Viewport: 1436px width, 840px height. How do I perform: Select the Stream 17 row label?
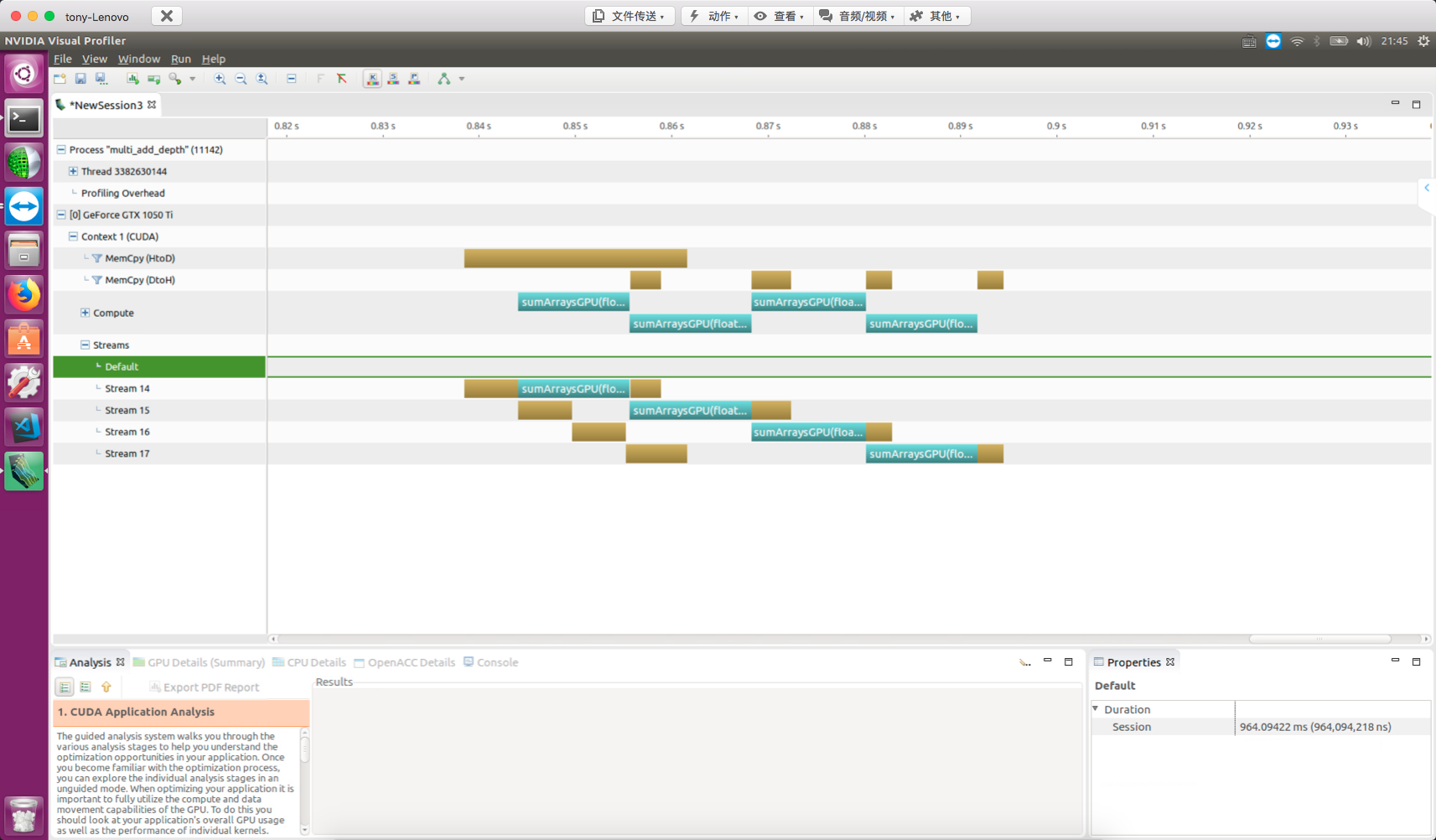[x=127, y=454]
